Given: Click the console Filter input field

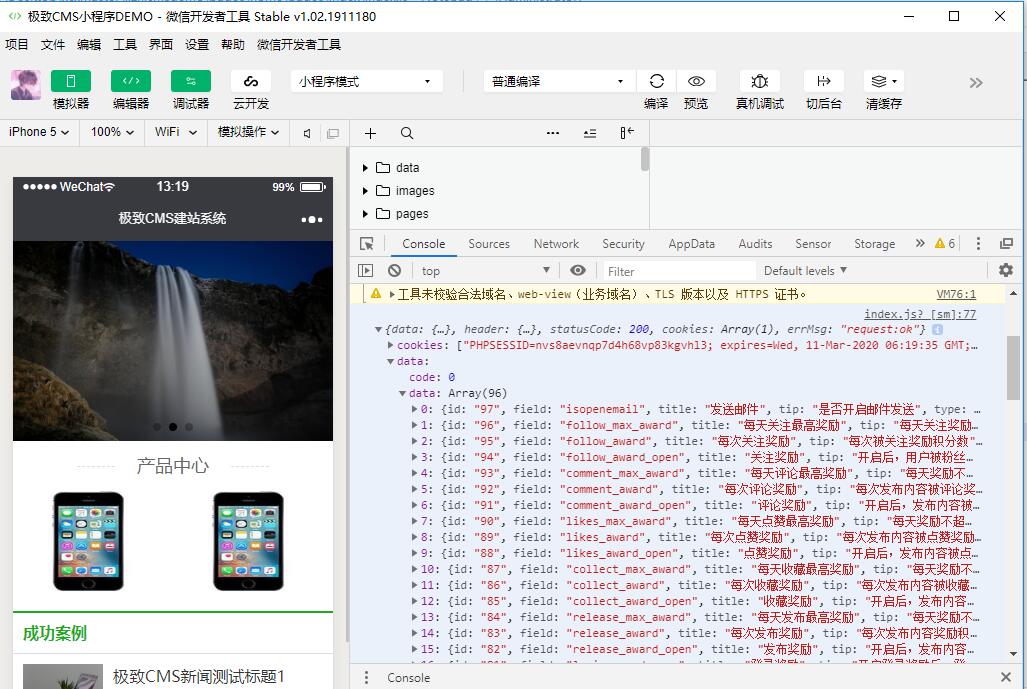Looking at the screenshot, I should pos(678,271).
